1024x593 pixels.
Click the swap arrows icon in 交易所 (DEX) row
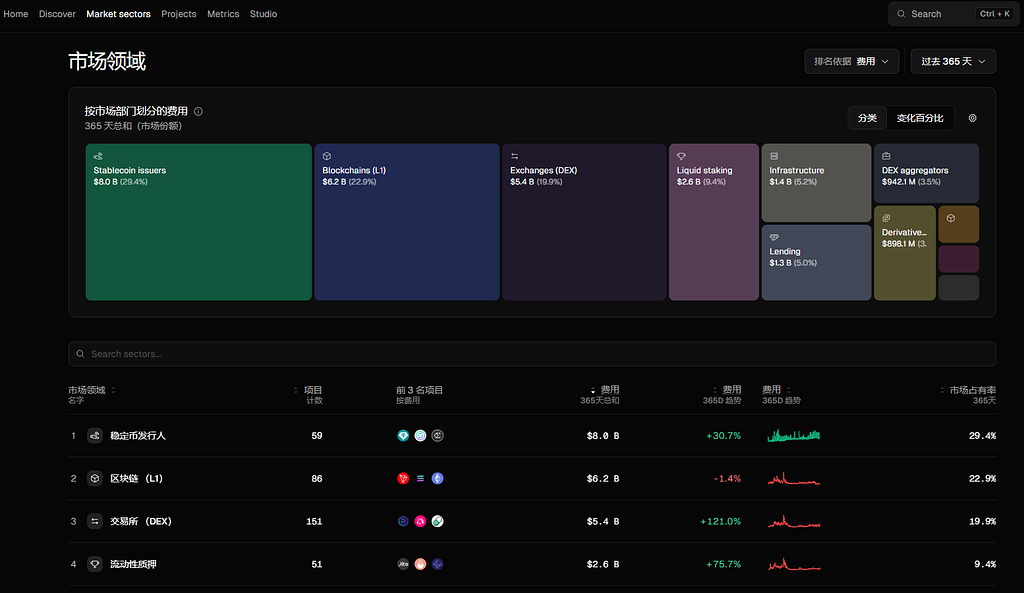click(x=95, y=521)
